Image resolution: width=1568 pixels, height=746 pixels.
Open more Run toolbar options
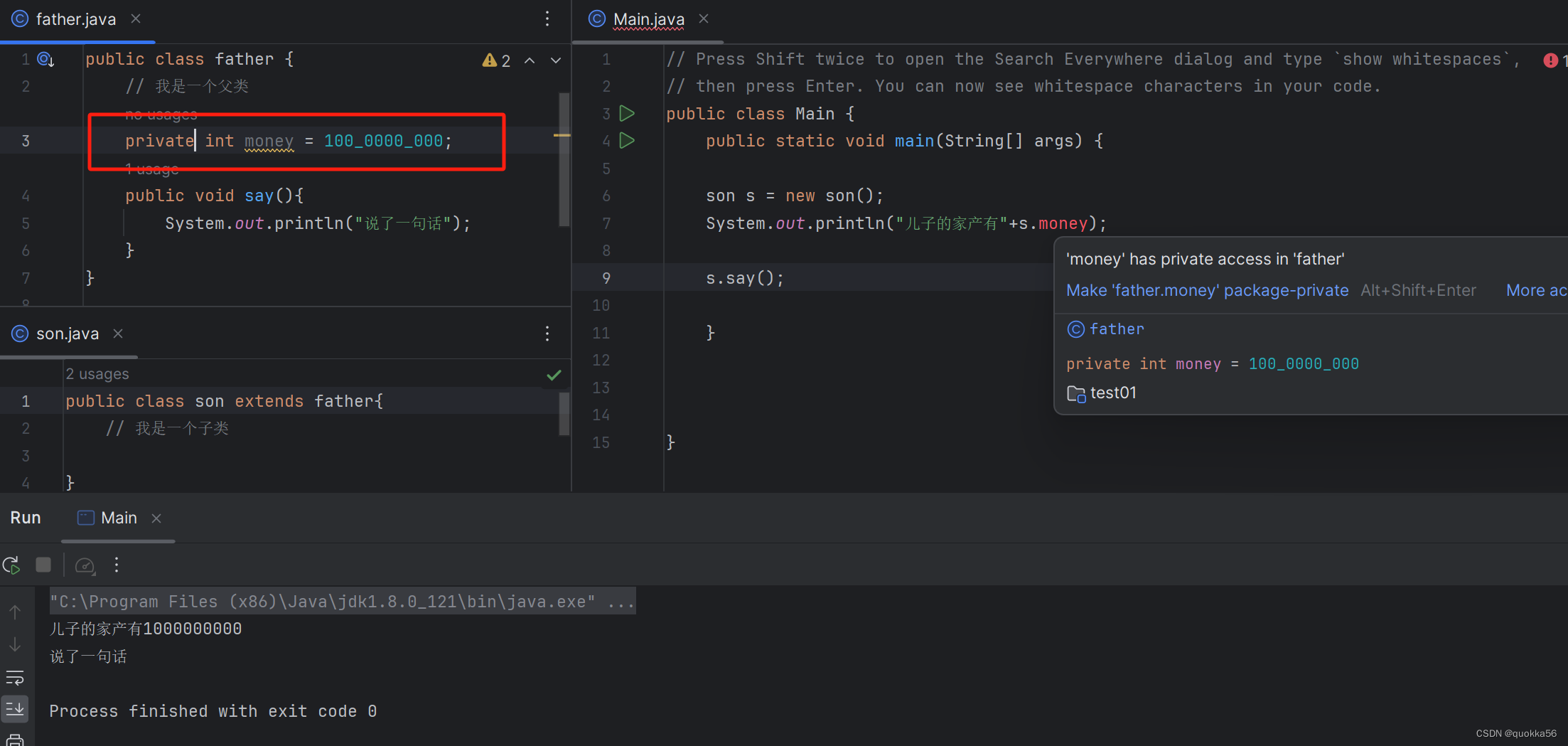(x=117, y=565)
